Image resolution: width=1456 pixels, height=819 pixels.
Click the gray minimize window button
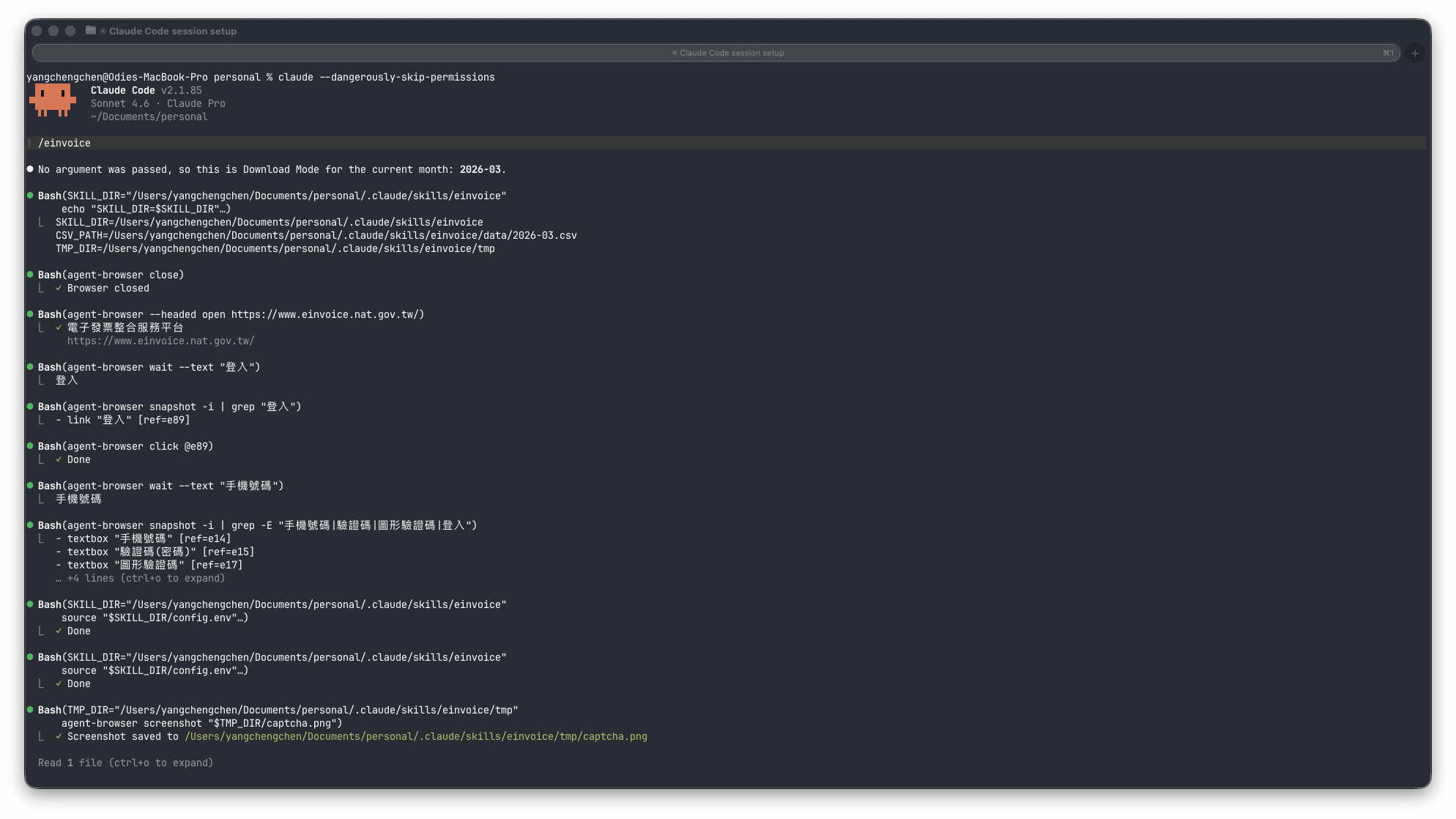53,31
